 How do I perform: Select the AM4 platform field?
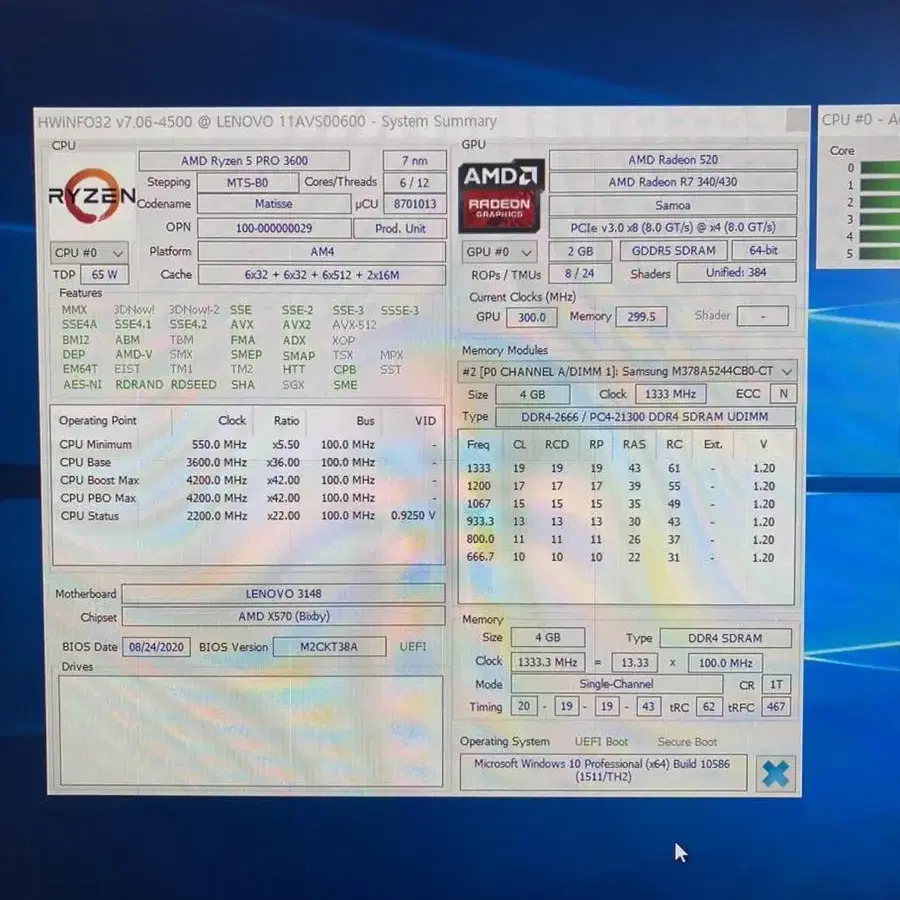[322, 251]
